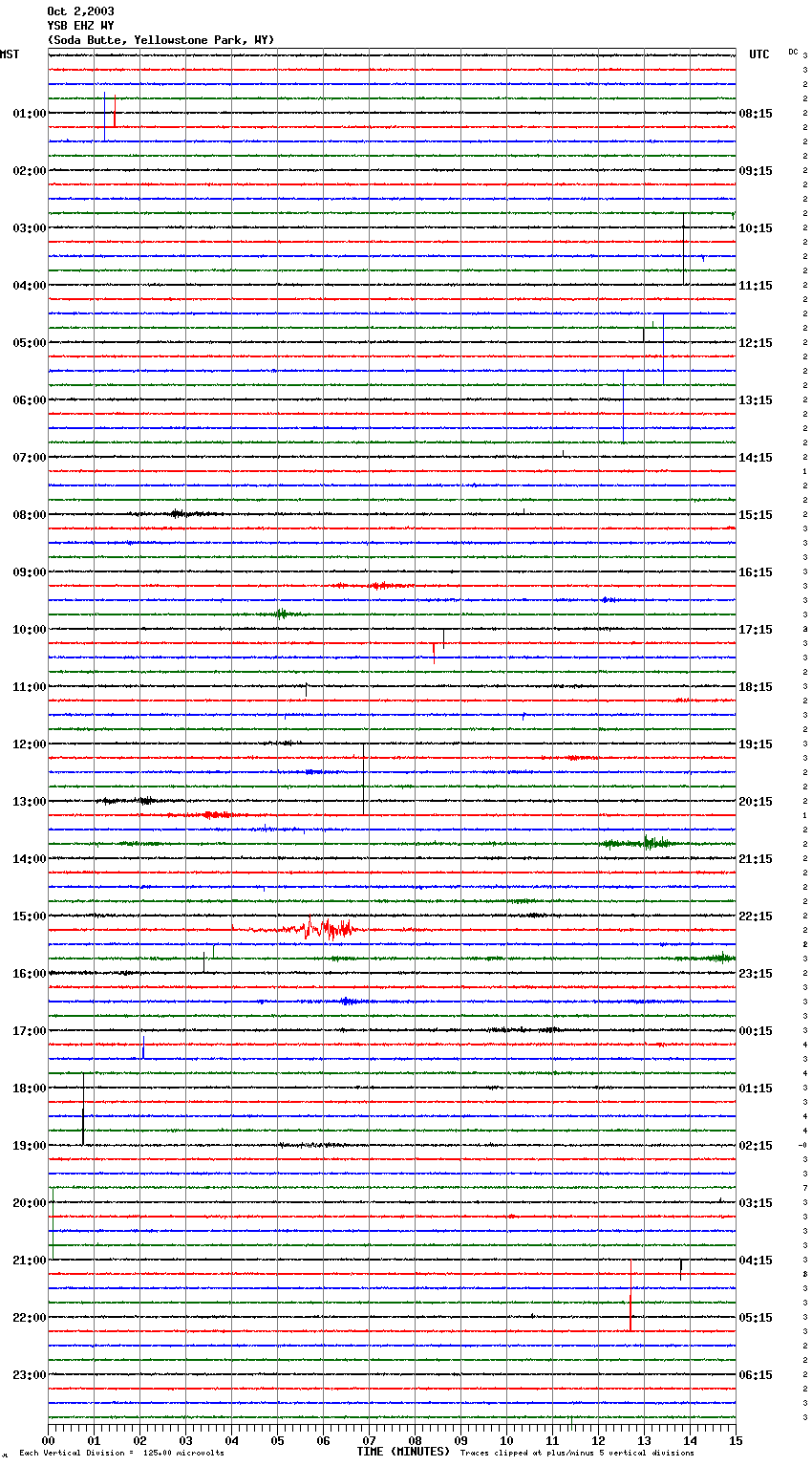
Task: Select the "13:00" MST time label
Action: point(30,802)
